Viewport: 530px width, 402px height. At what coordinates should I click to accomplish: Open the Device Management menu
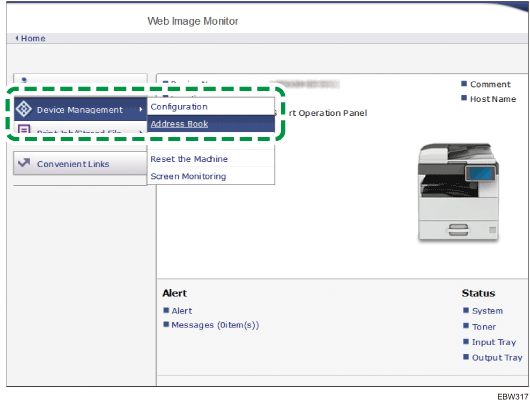click(80, 109)
